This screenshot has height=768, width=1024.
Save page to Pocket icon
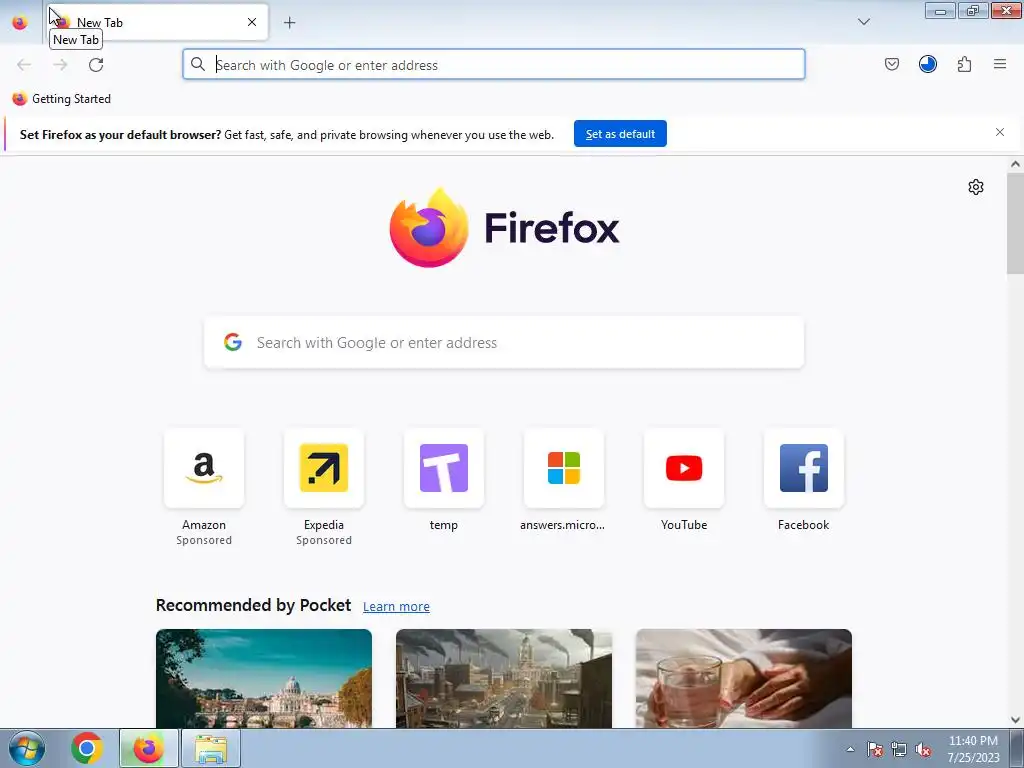[x=891, y=64]
